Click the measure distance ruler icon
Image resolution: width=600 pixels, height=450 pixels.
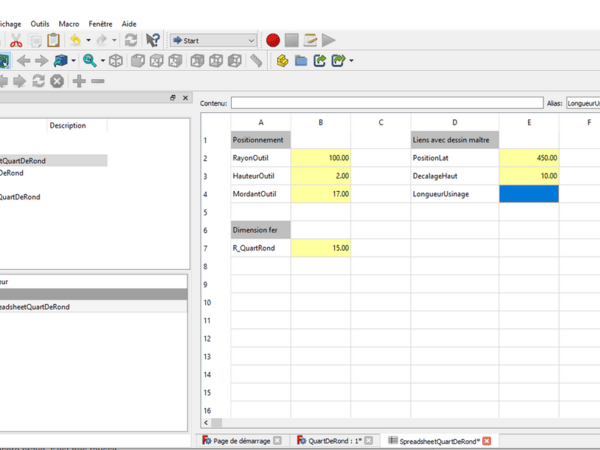[257, 61]
